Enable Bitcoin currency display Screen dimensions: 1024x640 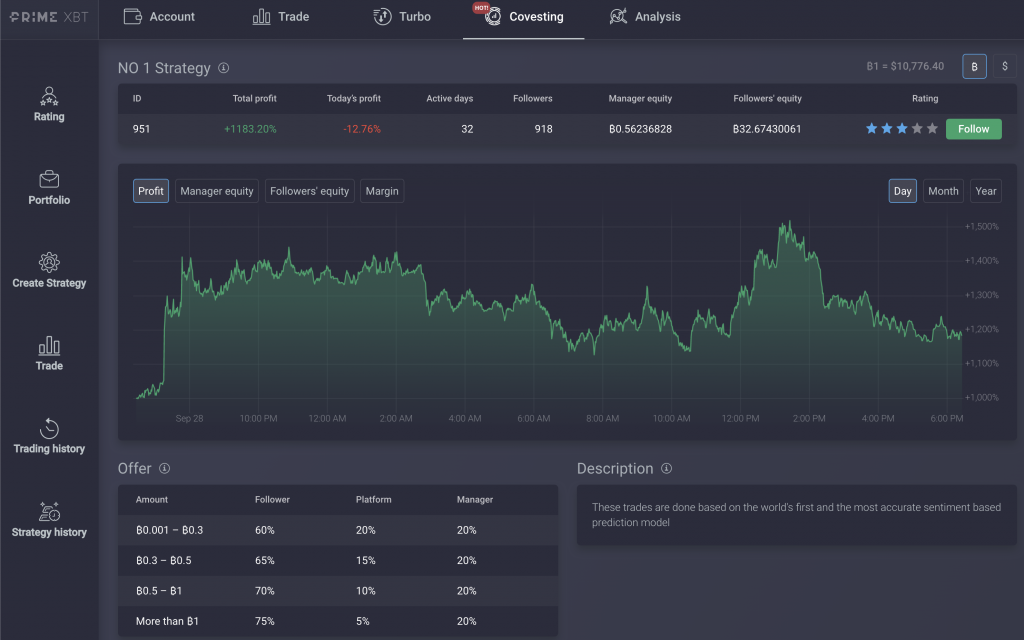[975, 65]
